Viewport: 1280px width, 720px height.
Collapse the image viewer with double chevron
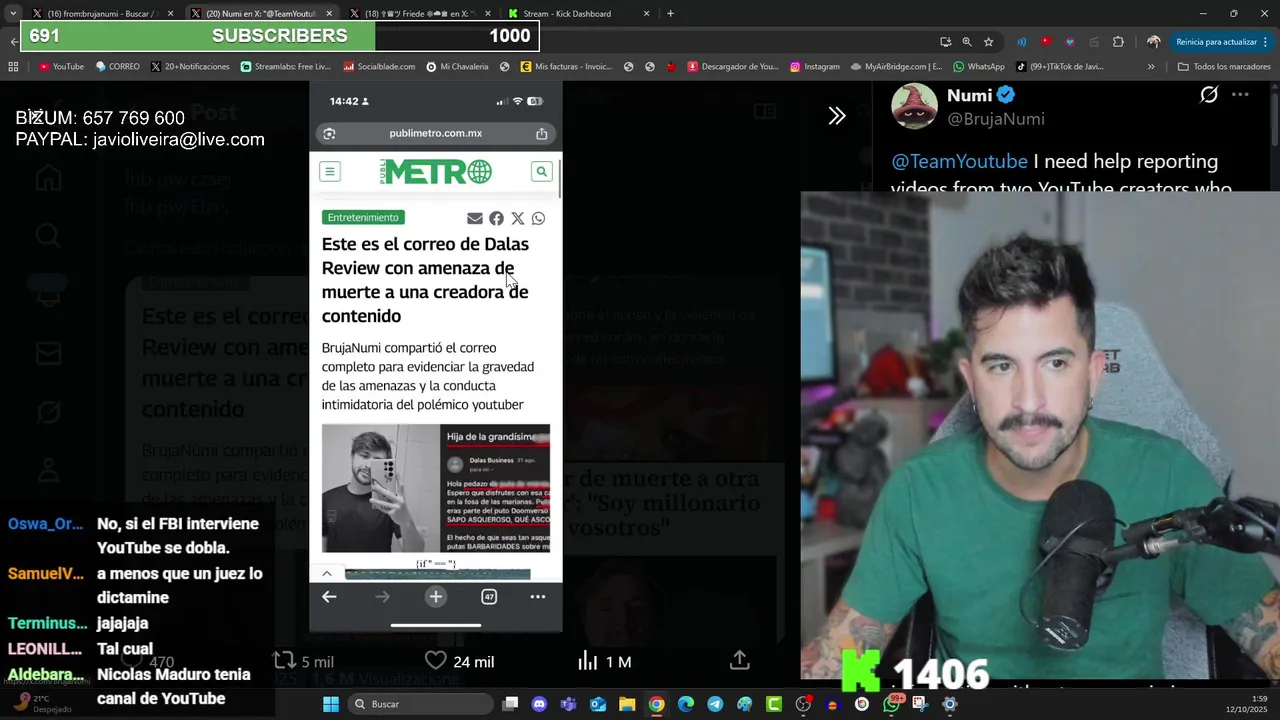(x=837, y=116)
